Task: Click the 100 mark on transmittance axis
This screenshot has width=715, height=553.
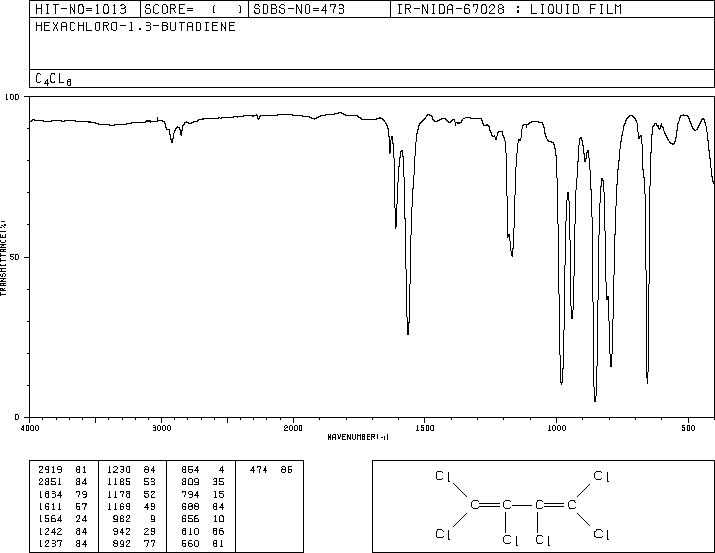Action: pyautogui.click(x=12, y=97)
